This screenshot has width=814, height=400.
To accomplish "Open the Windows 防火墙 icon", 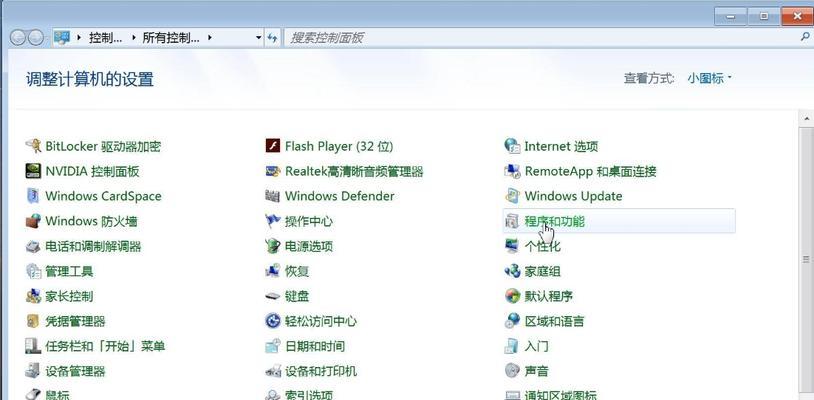I will click(33, 221).
